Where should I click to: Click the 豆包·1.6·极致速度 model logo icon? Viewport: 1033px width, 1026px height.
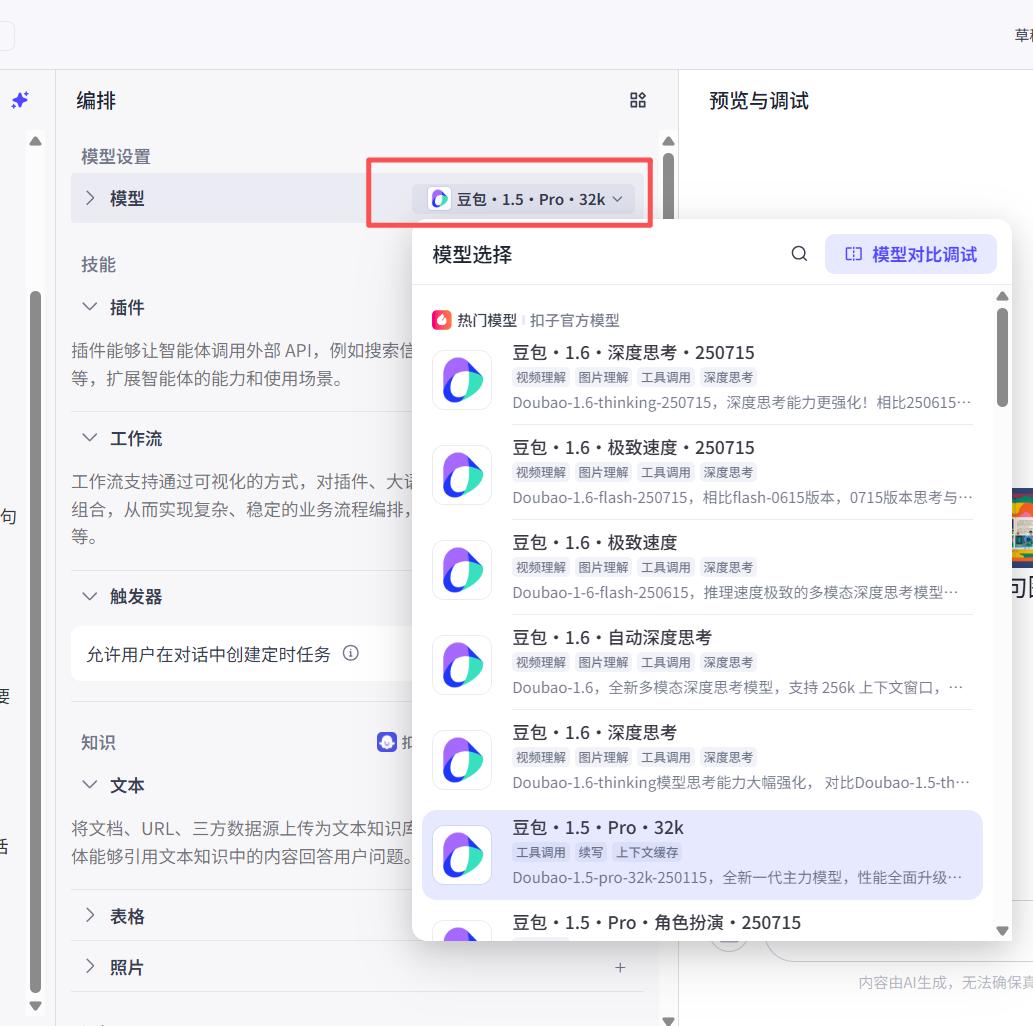click(462, 570)
